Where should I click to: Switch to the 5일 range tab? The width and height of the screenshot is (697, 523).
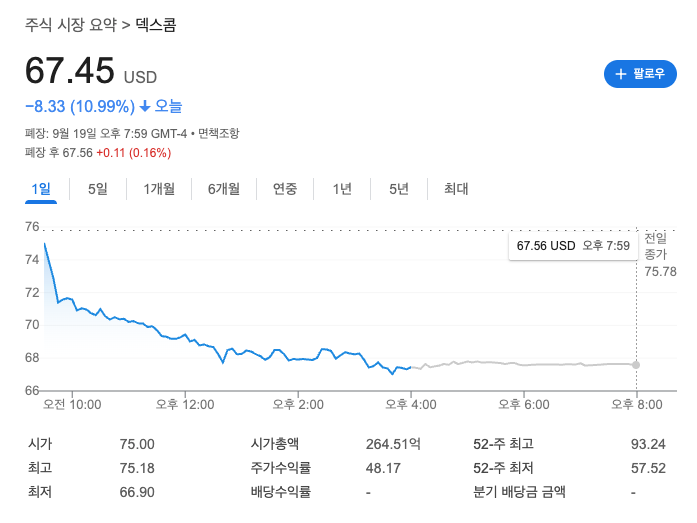98,189
